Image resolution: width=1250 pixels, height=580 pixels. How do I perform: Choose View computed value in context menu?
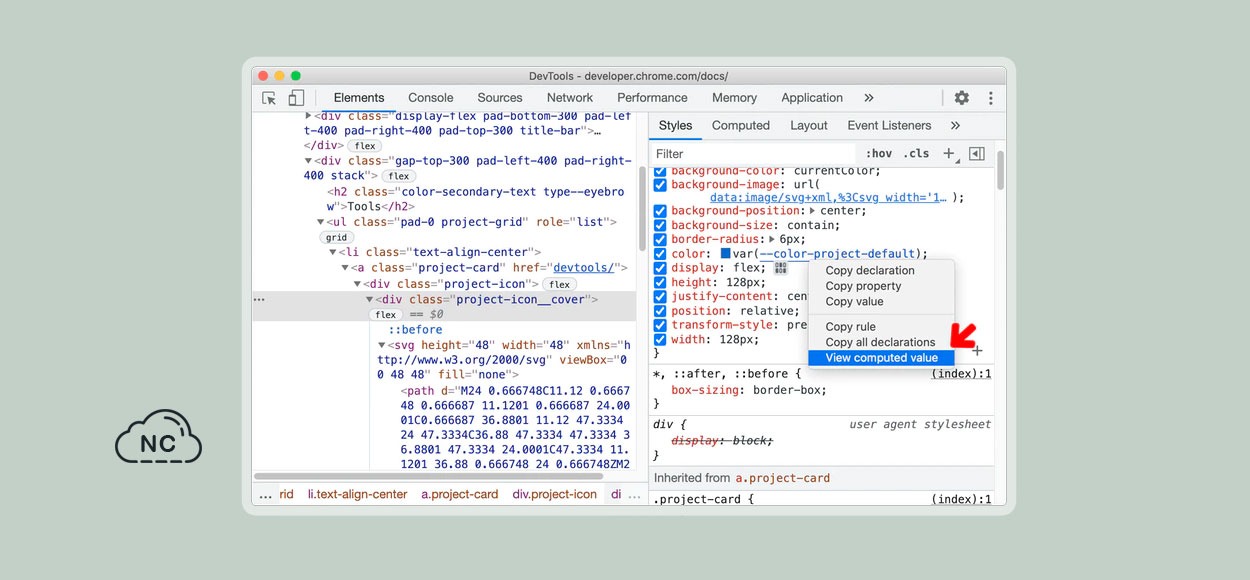(881, 358)
